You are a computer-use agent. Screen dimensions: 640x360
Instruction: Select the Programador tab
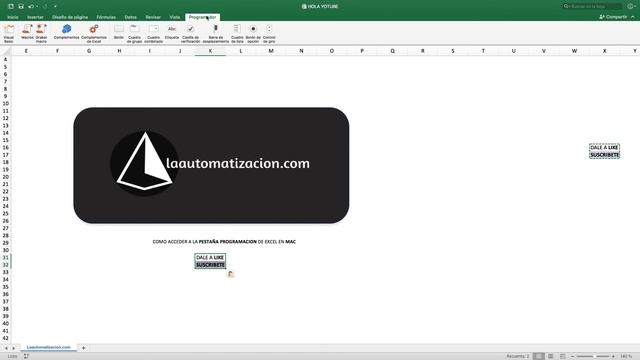[x=202, y=17]
